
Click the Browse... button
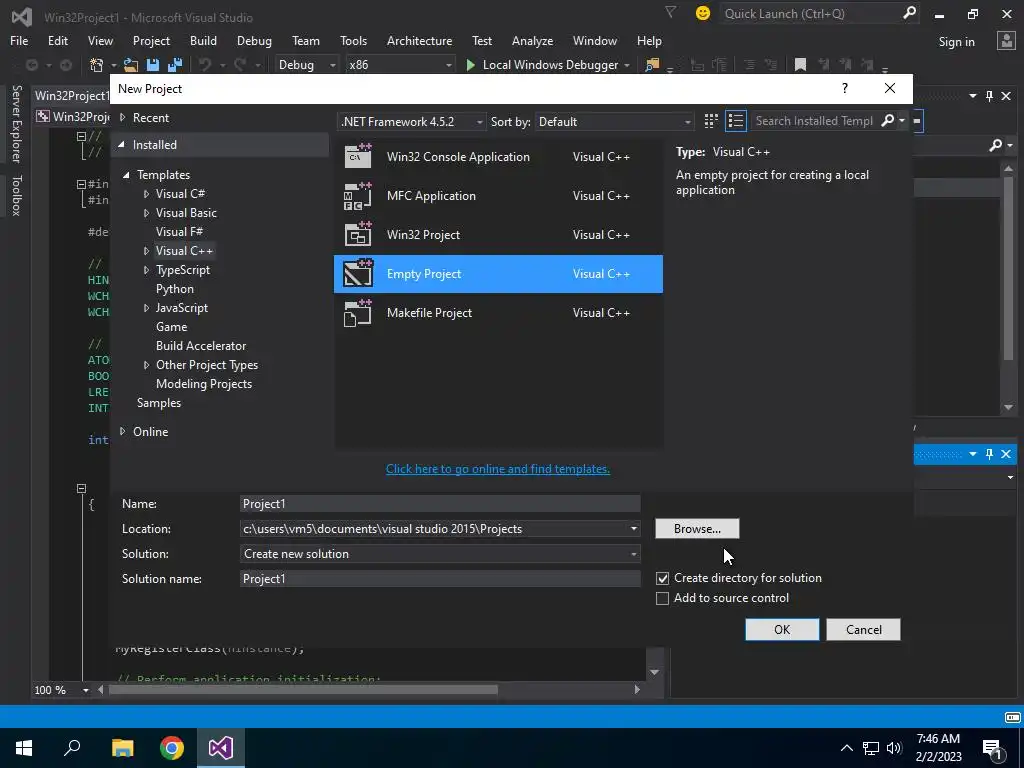tap(697, 528)
